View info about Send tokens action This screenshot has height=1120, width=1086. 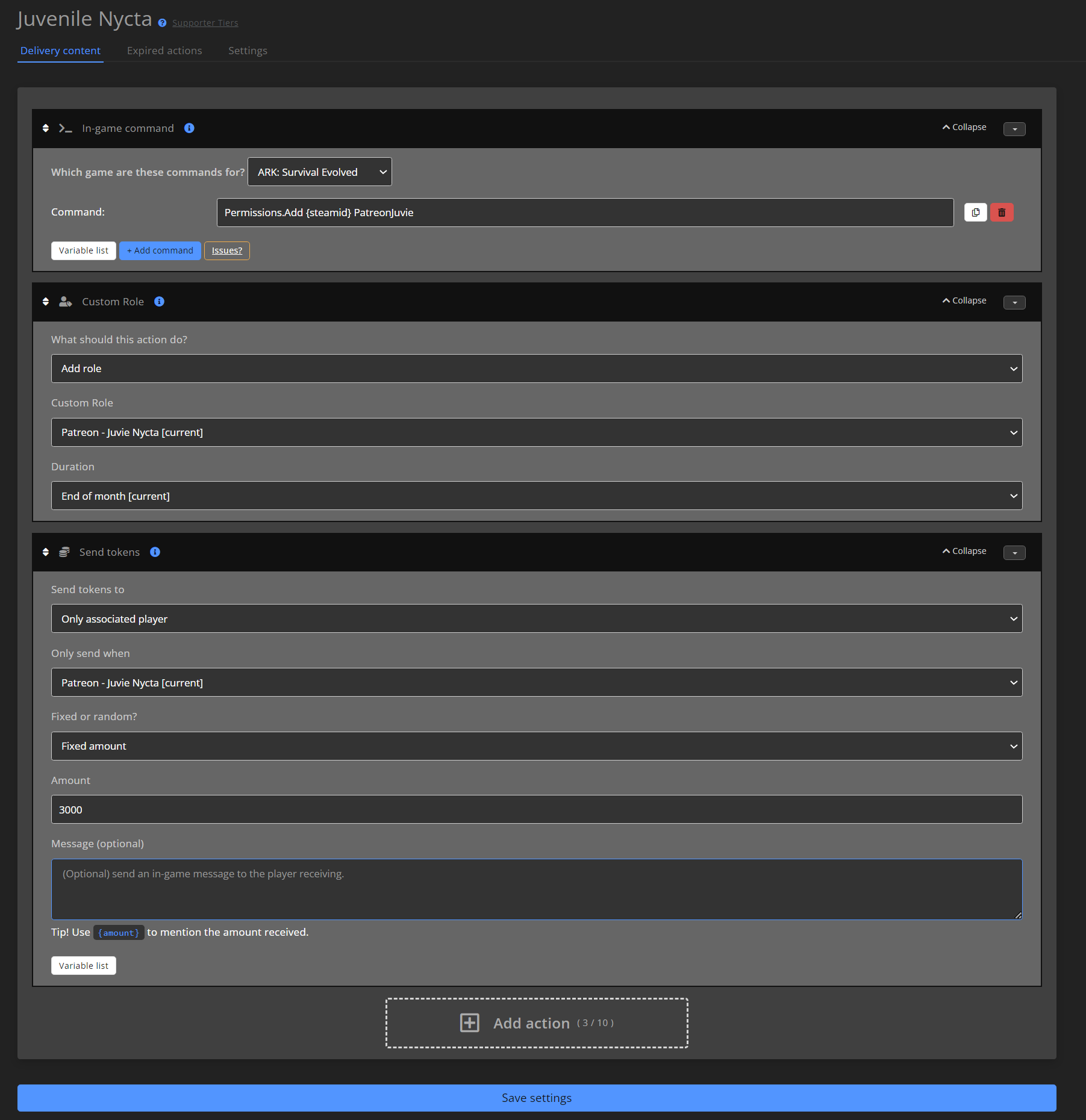coord(155,552)
